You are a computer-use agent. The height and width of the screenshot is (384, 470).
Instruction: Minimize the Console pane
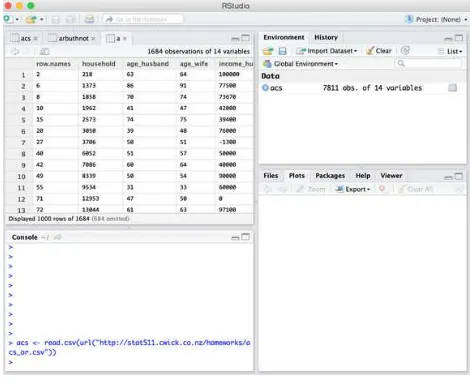[x=235, y=238]
